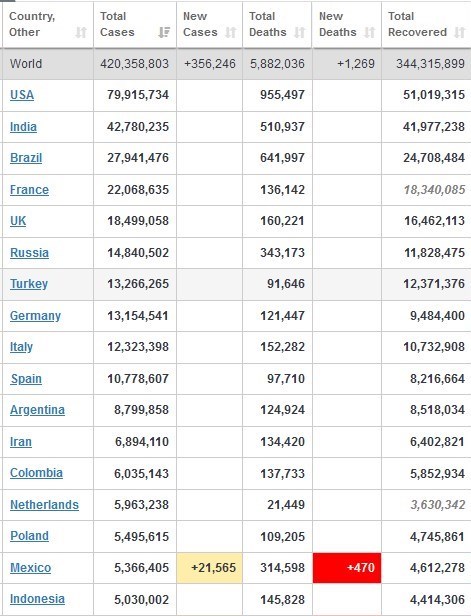
Task: Select Mexico's yellow new cases cell
Action: (210, 568)
